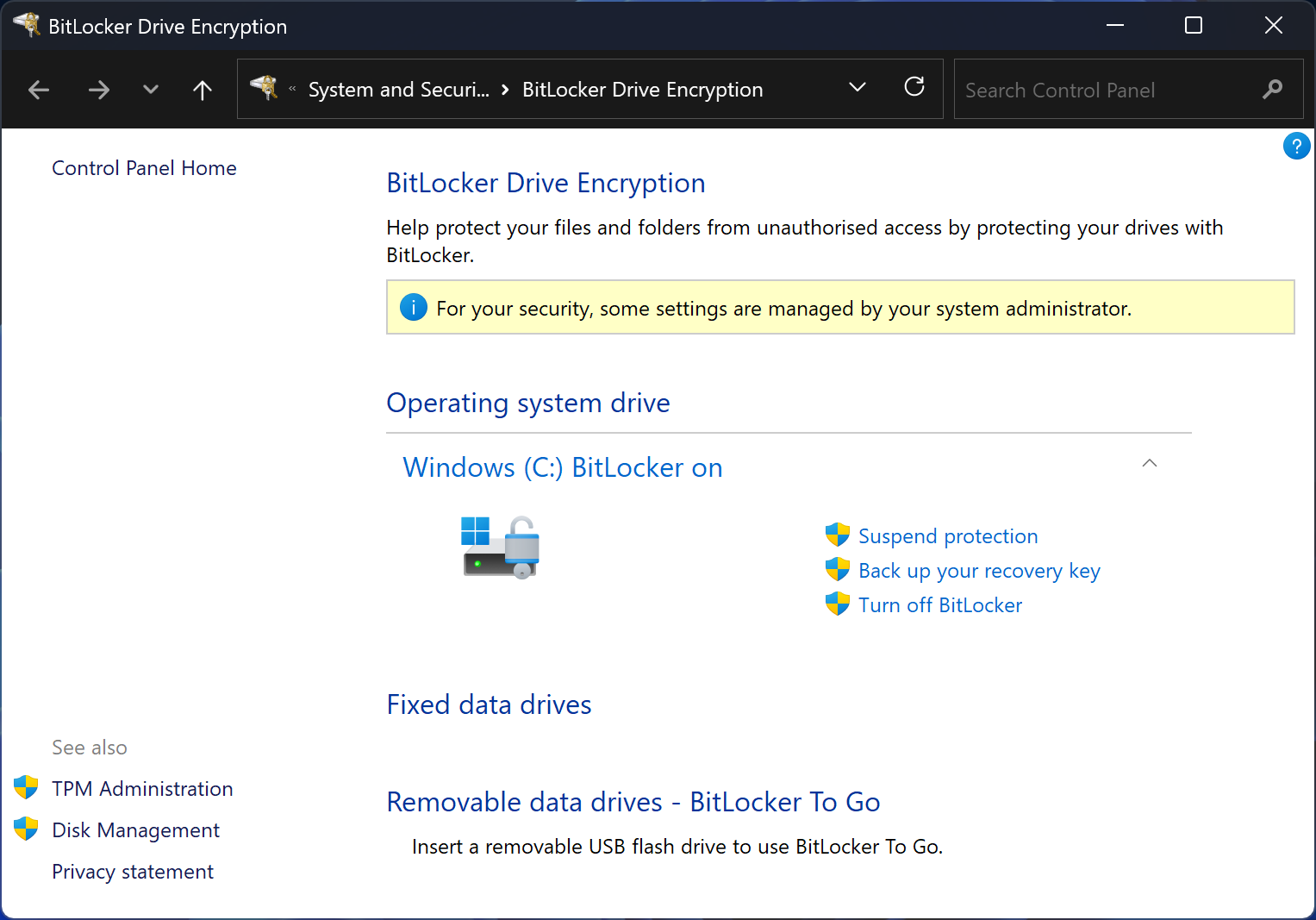This screenshot has height=920, width=1316.
Task: Click the search magnifier icon
Action: (x=1272, y=90)
